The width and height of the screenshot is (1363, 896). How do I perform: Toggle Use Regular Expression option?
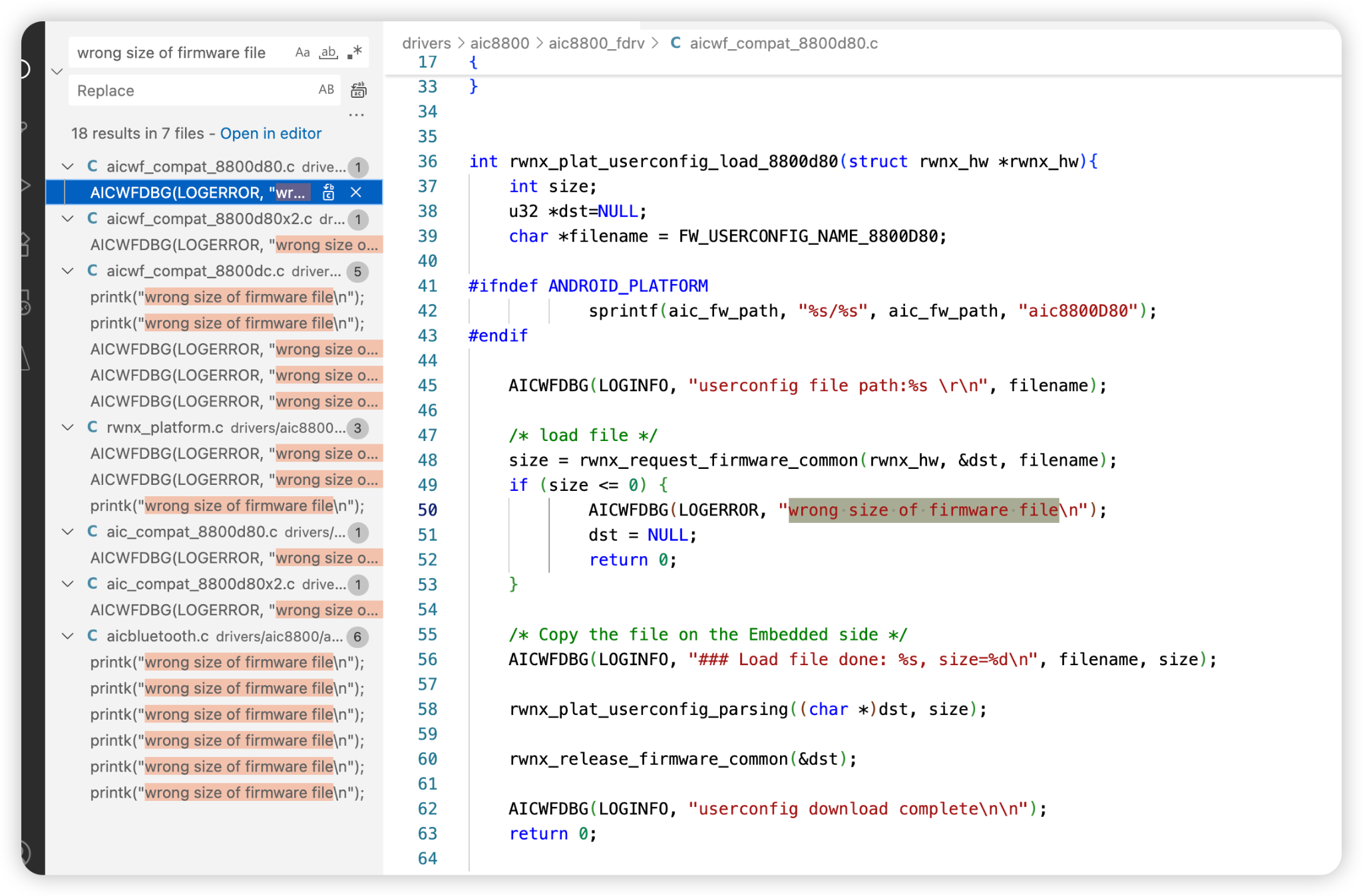point(355,53)
